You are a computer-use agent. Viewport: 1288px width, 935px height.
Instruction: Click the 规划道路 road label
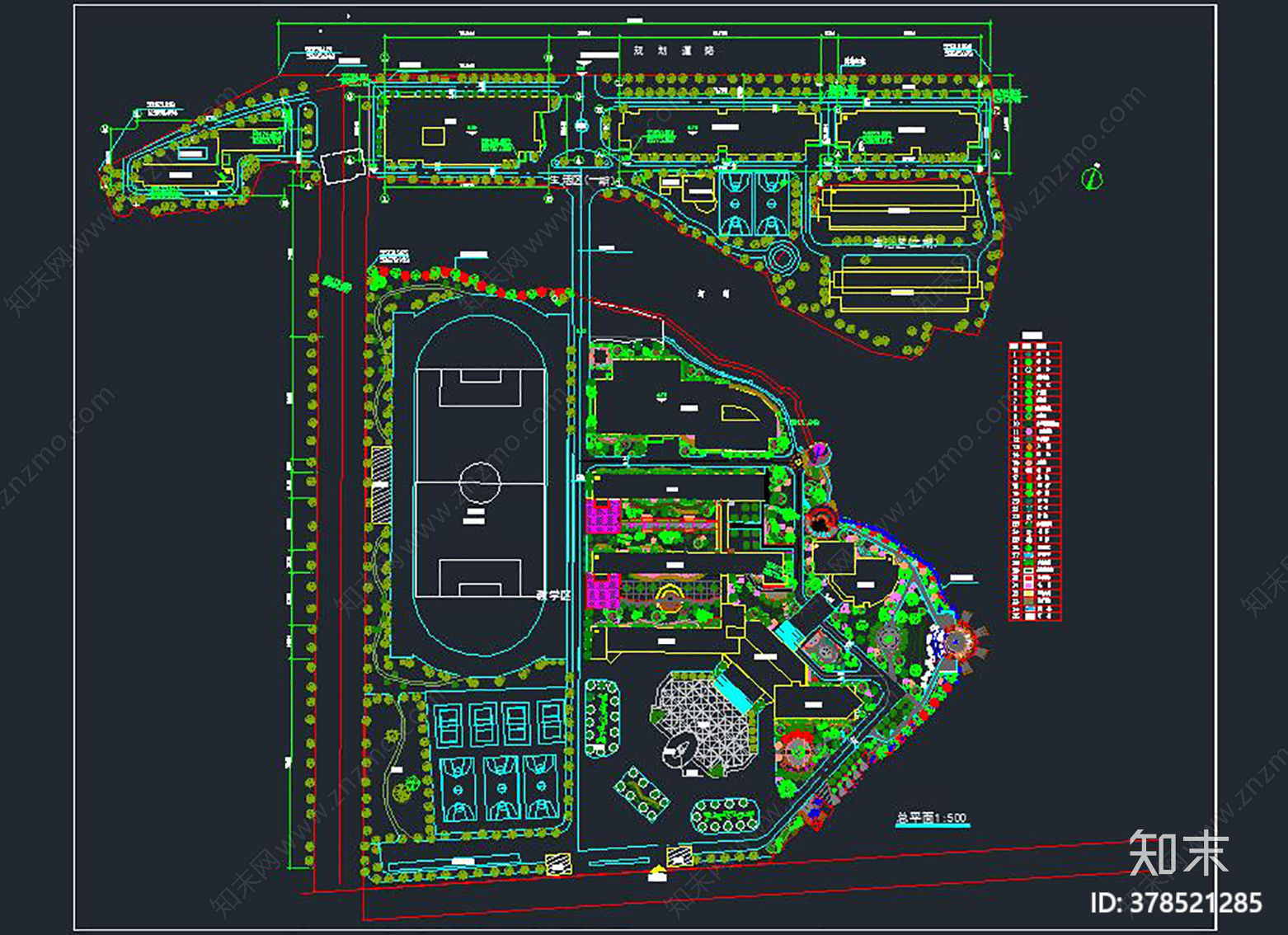[674, 50]
